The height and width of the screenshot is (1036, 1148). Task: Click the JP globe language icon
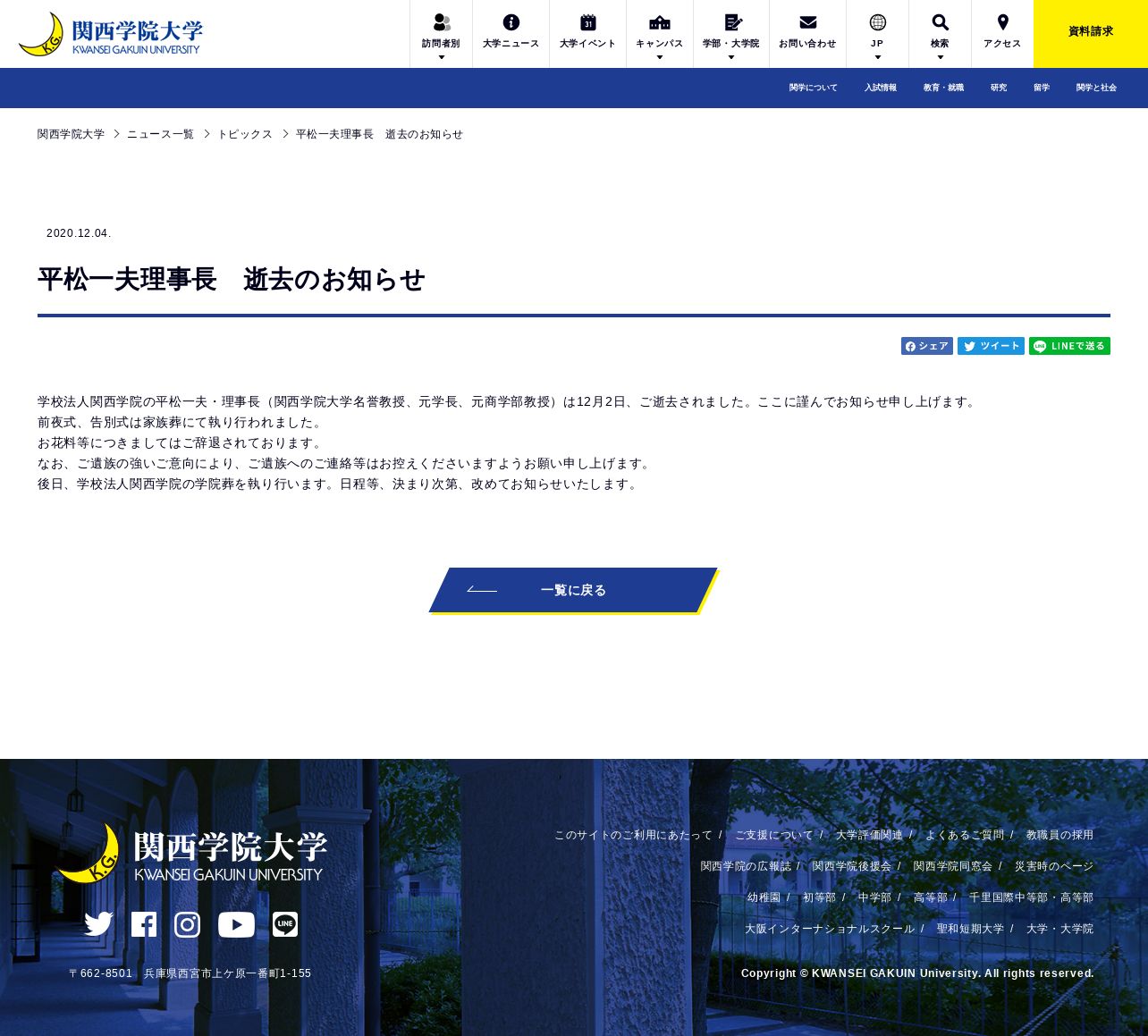tap(877, 22)
